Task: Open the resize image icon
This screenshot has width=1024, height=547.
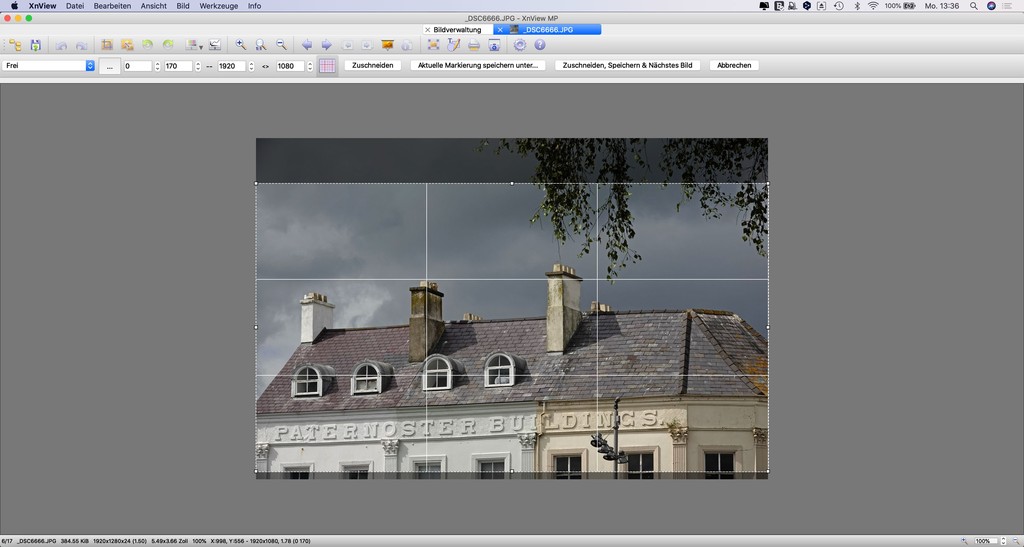Action: 127,45
